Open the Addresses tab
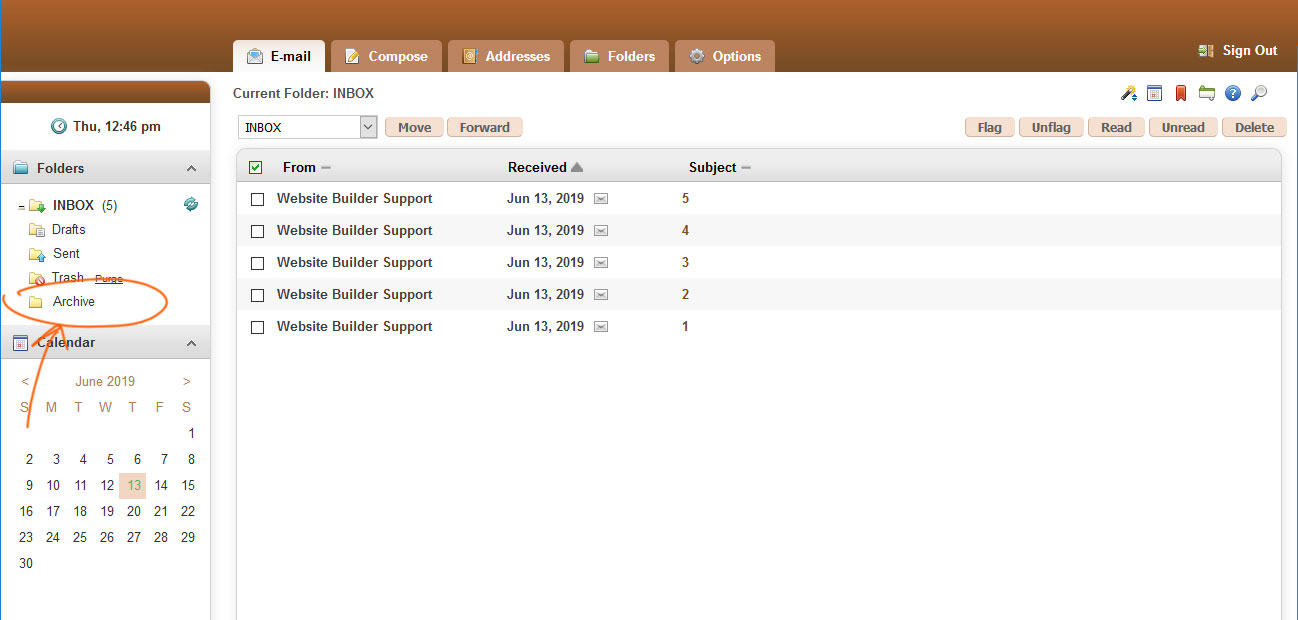 pyautogui.click(x=506, y=56)
